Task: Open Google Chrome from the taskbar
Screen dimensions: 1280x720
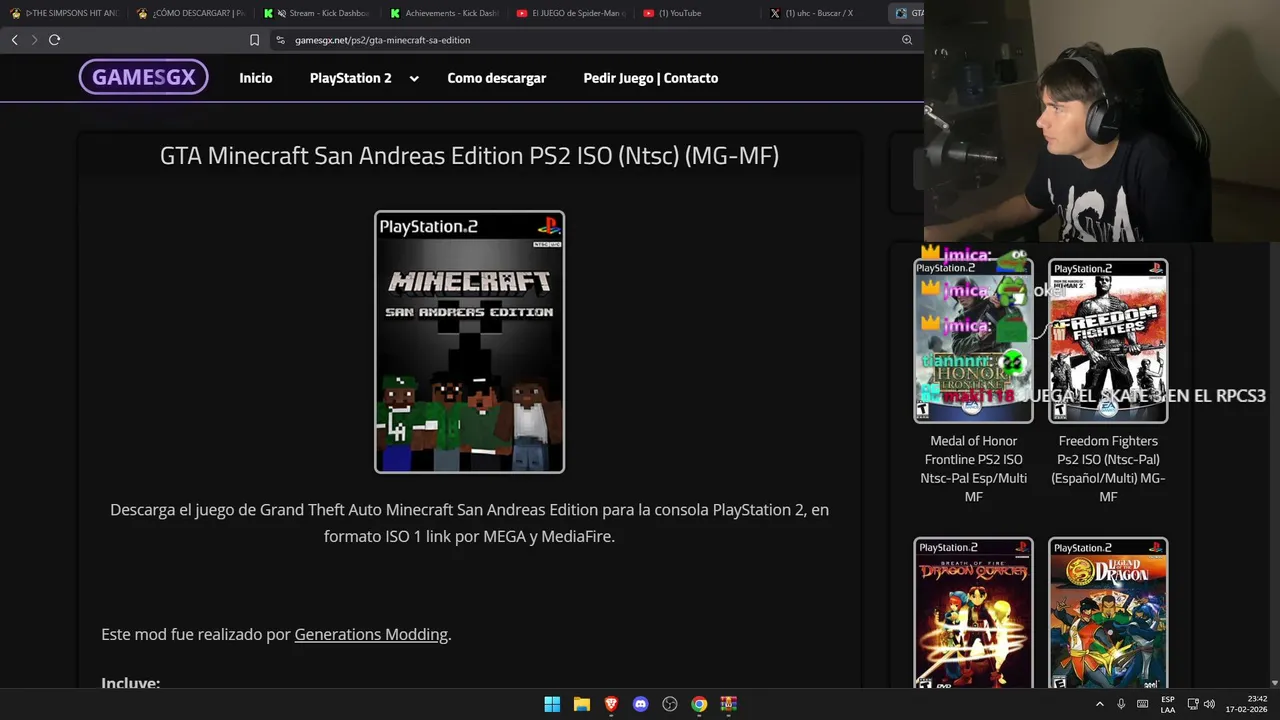Action: pyautogui.click(x=699, y=704)
